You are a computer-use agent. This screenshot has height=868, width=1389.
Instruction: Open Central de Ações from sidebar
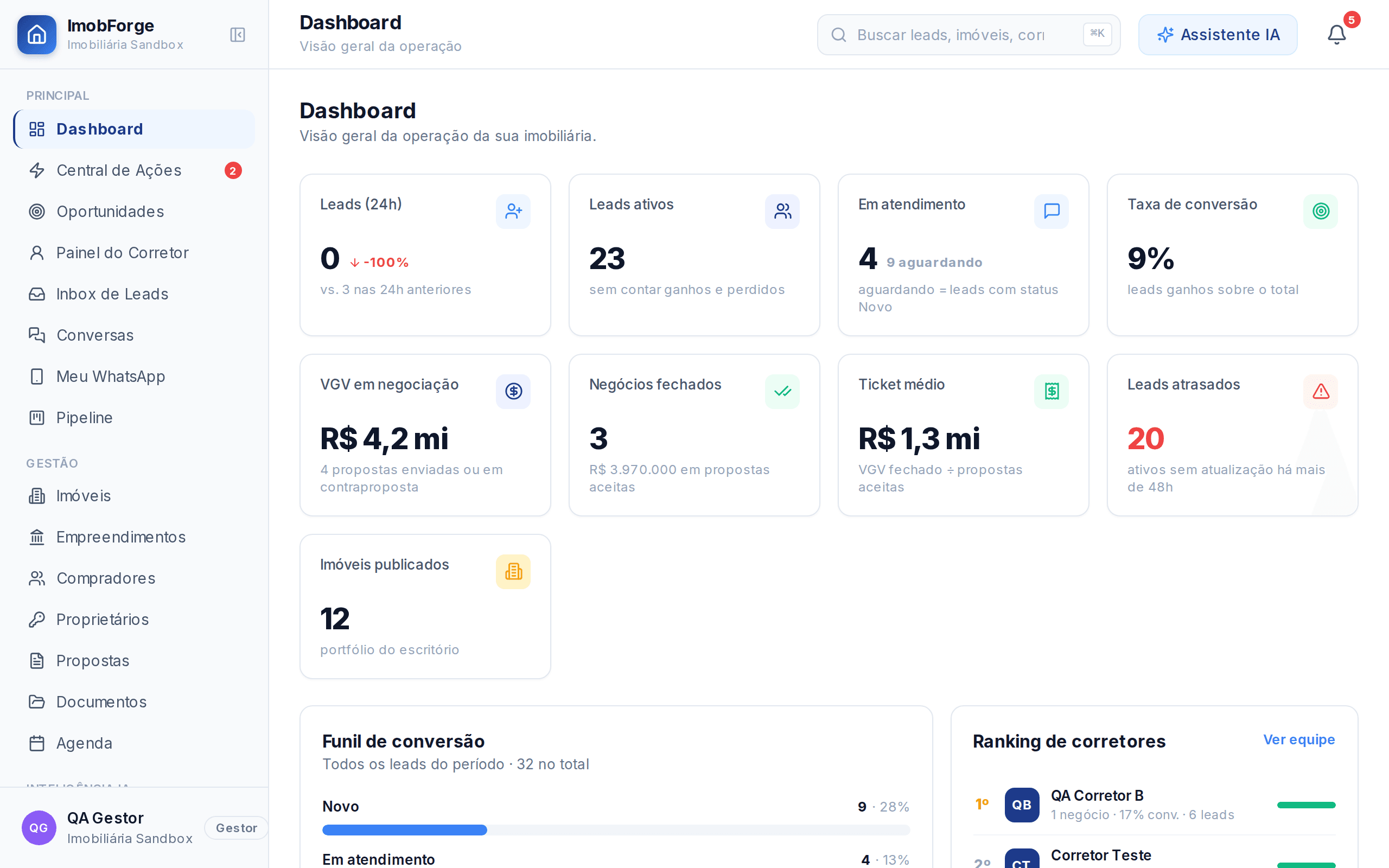tap(133, 170)
